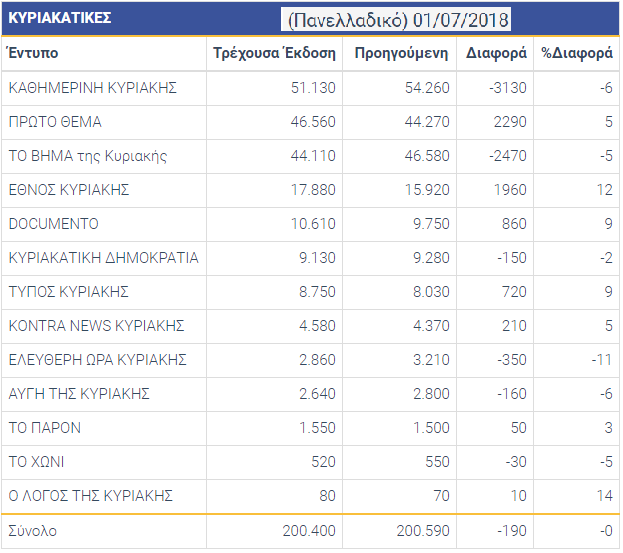The height and width of the screenshot is (553, 623).
Task: Select the ΤΟ ΠΑΡΟΝ row name
Action: (x=44, y=428)
